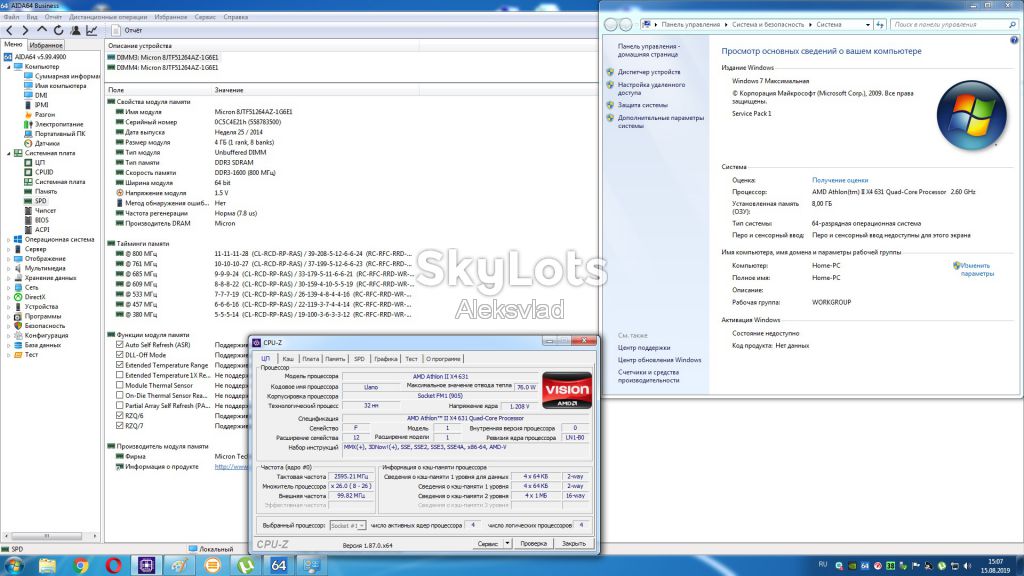Toggle the RZQ/6 checkbox

click(x=120, y=416)
